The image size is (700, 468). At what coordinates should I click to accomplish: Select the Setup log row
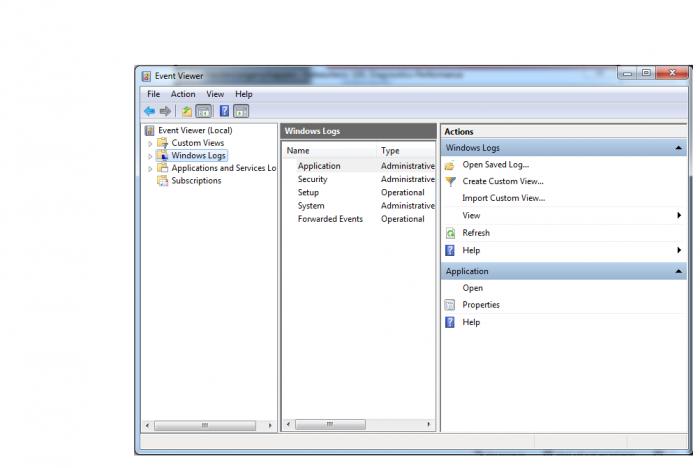[358, 192]
